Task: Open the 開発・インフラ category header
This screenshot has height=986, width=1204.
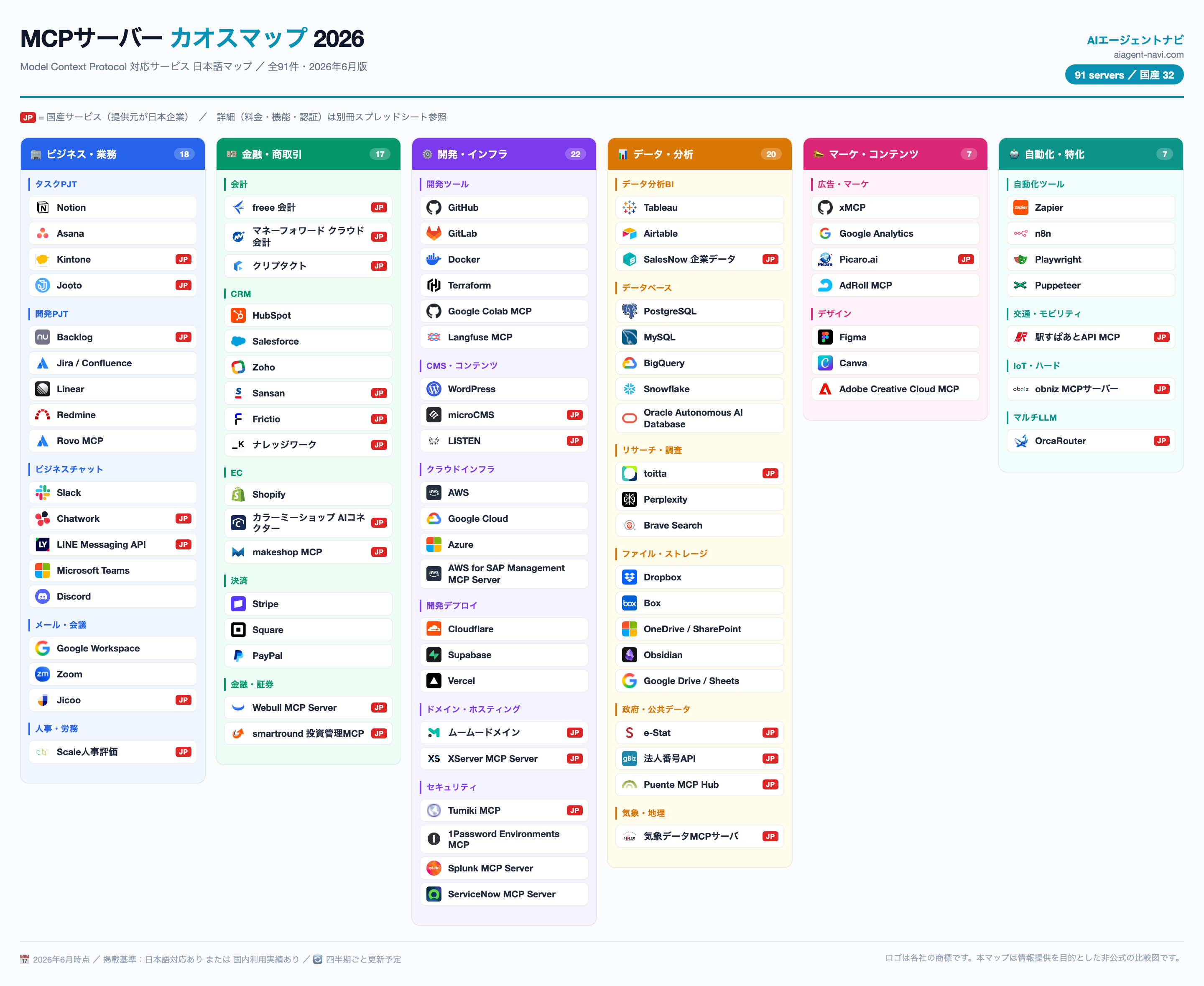Action: click(504, 154)
